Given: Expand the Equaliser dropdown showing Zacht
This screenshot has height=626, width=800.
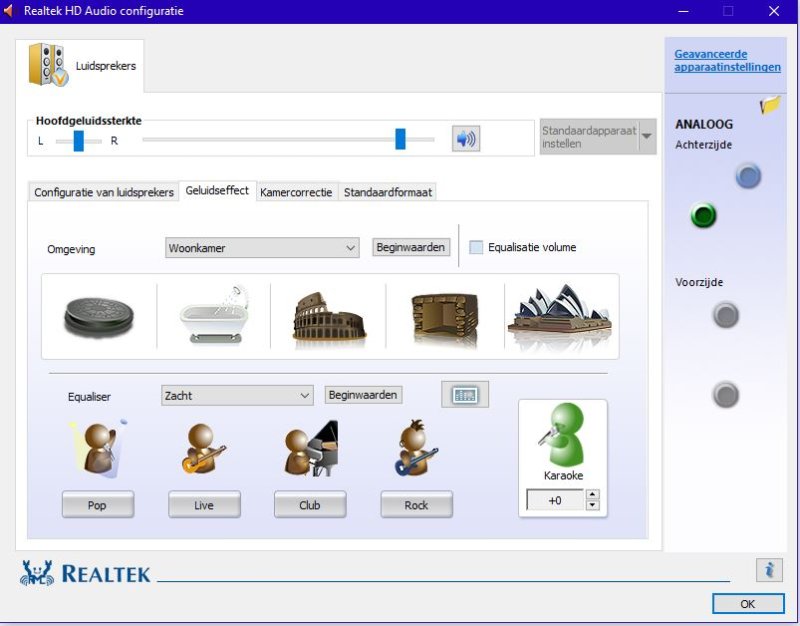Looking at the screenshot, I should click(238, 395).
